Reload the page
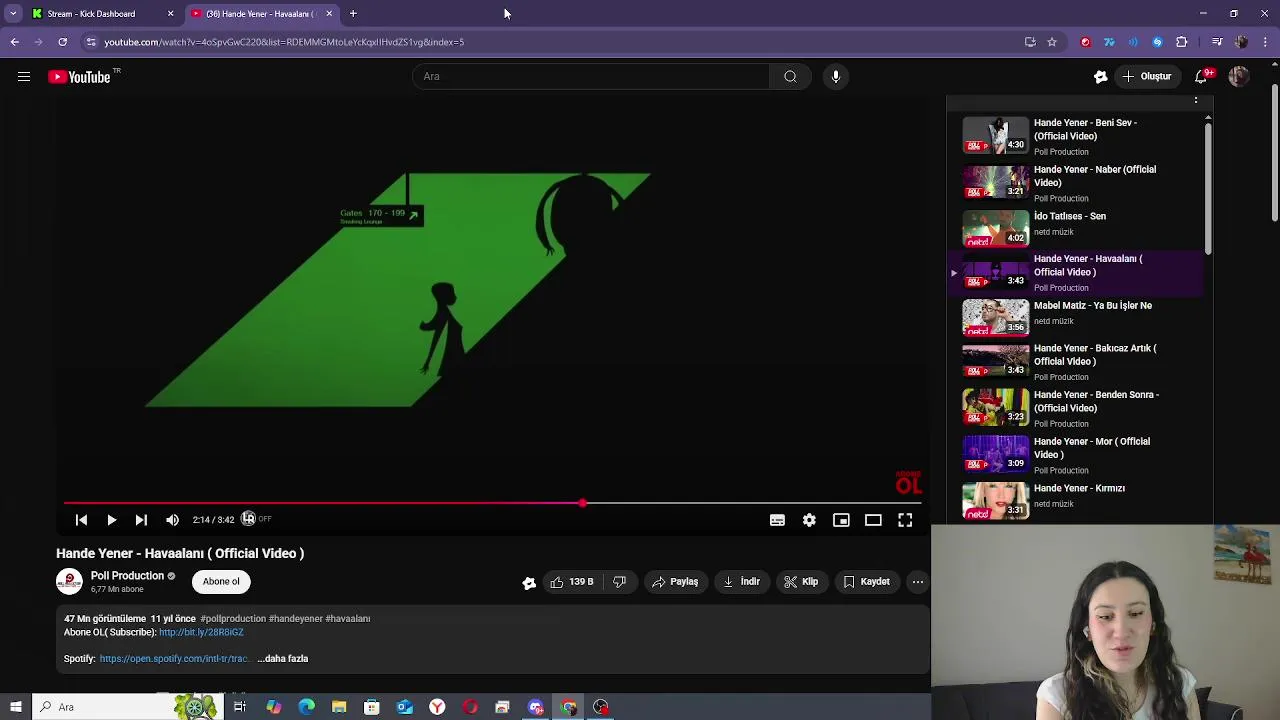 tap(62, 42)
